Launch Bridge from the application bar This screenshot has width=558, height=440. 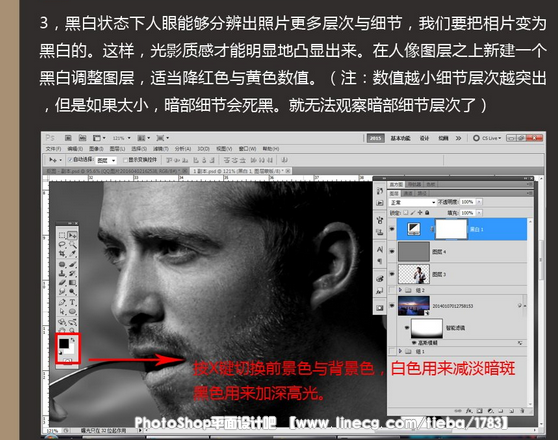pyautogui.click(x=68, y=138)
